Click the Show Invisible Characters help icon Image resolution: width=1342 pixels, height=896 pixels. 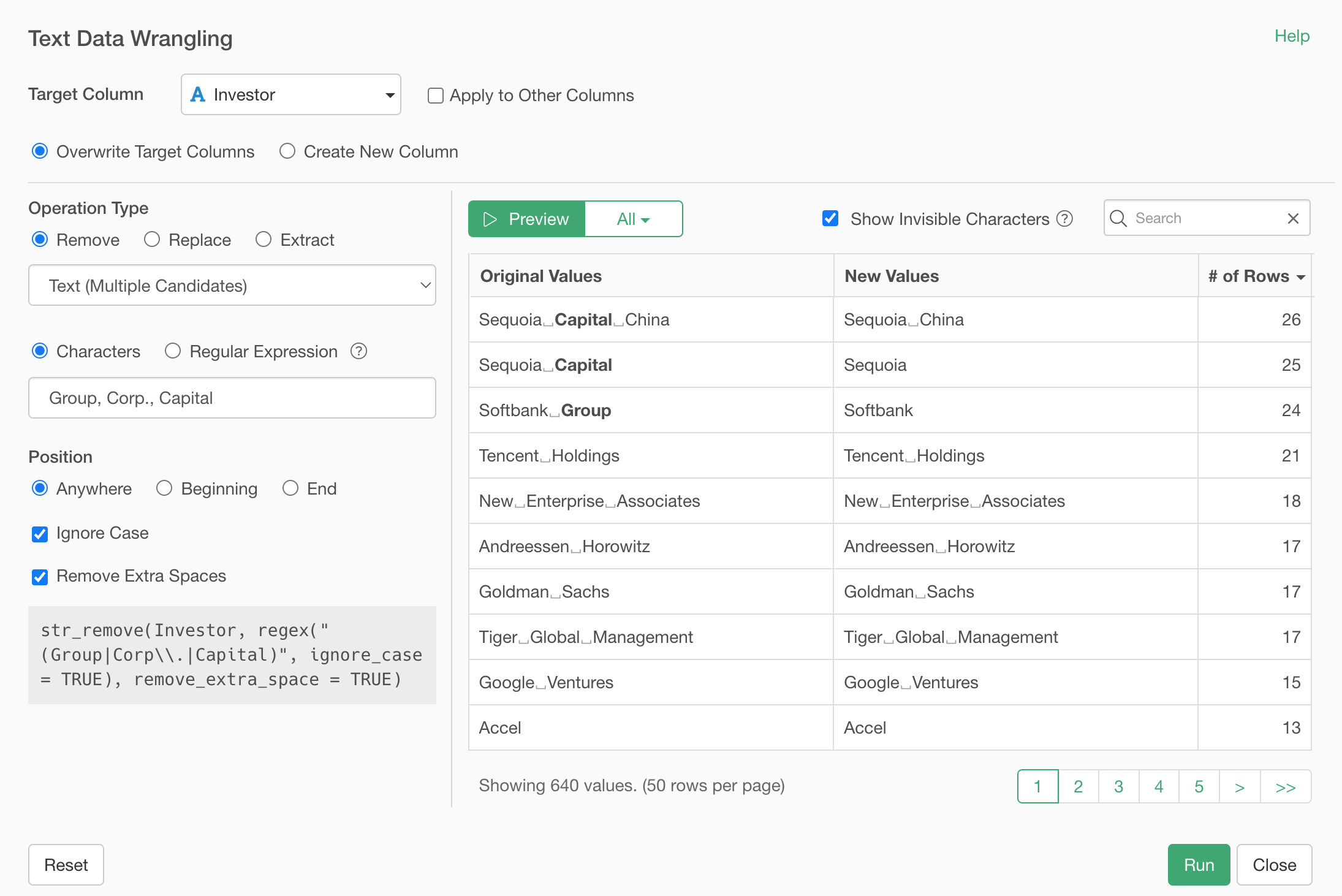point(1065,219)
